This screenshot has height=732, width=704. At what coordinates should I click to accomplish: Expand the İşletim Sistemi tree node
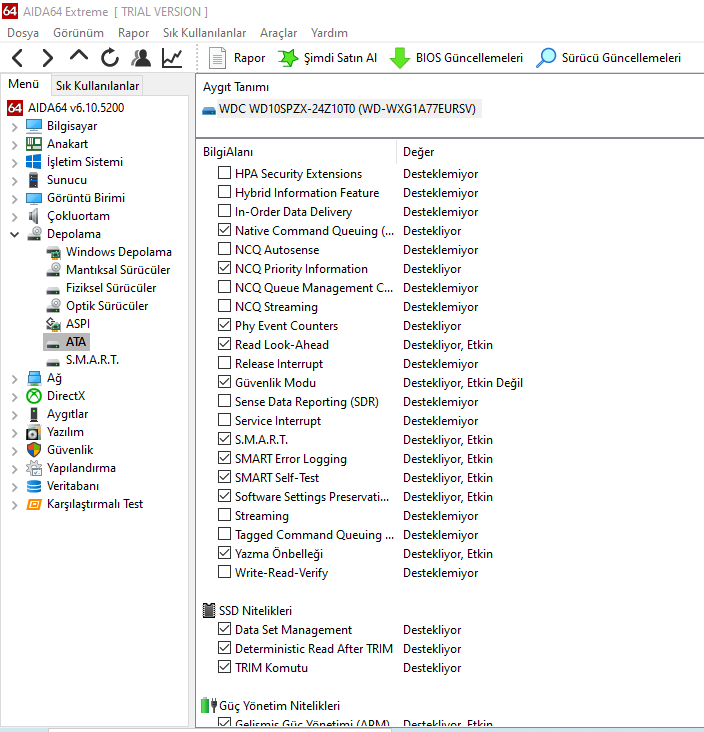click(14, 162)
